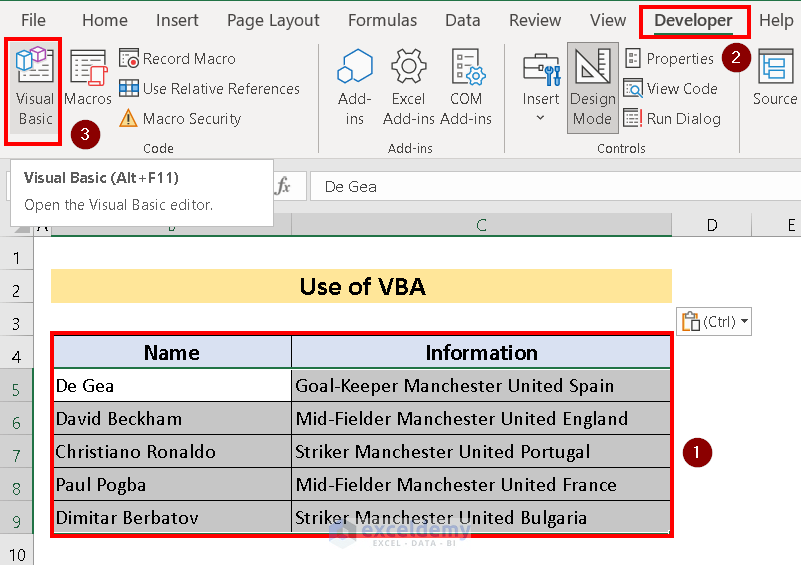
Task: Open Macro Security settings
Action: [180, 119]
